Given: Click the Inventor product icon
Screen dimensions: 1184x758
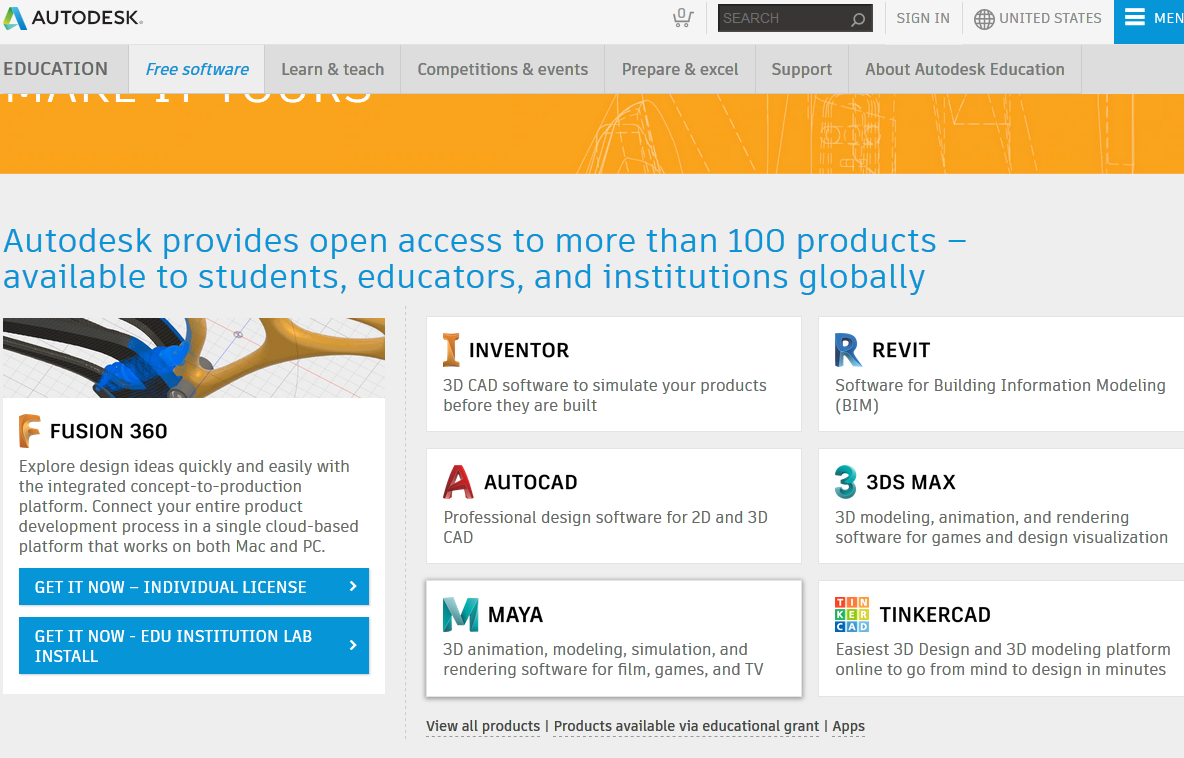Looking at the screenshot, I should 451,350.
